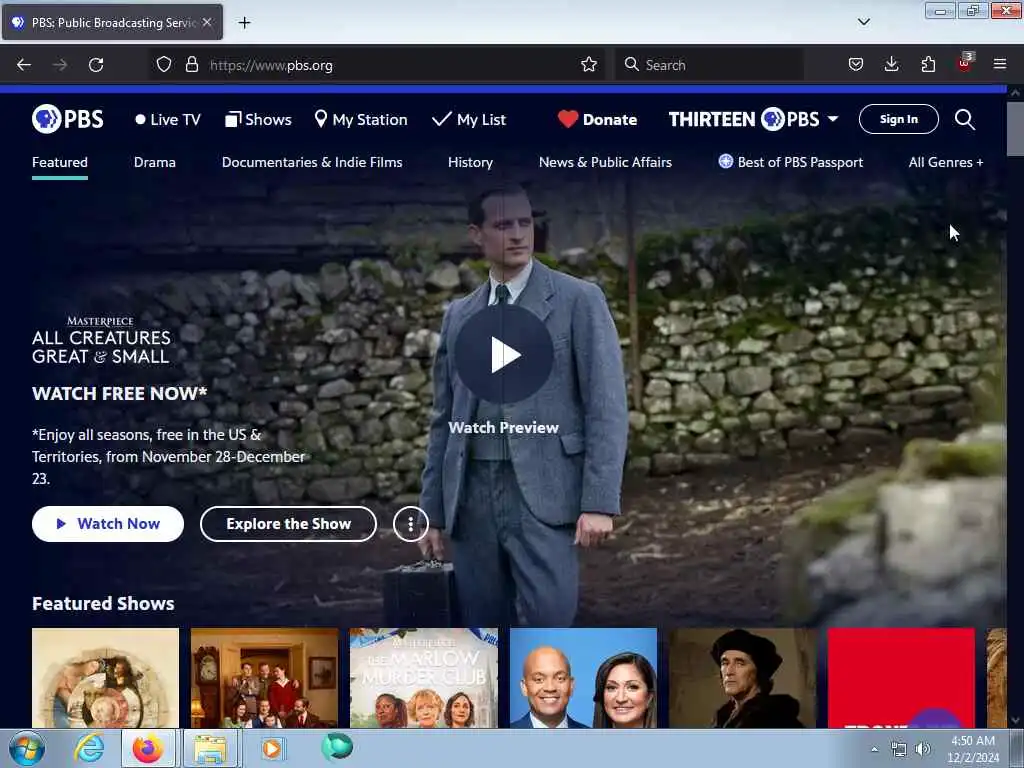Click the red uBlock extension icon
The width and height of the screenshot is (1024, 768).
coord(965,63)
